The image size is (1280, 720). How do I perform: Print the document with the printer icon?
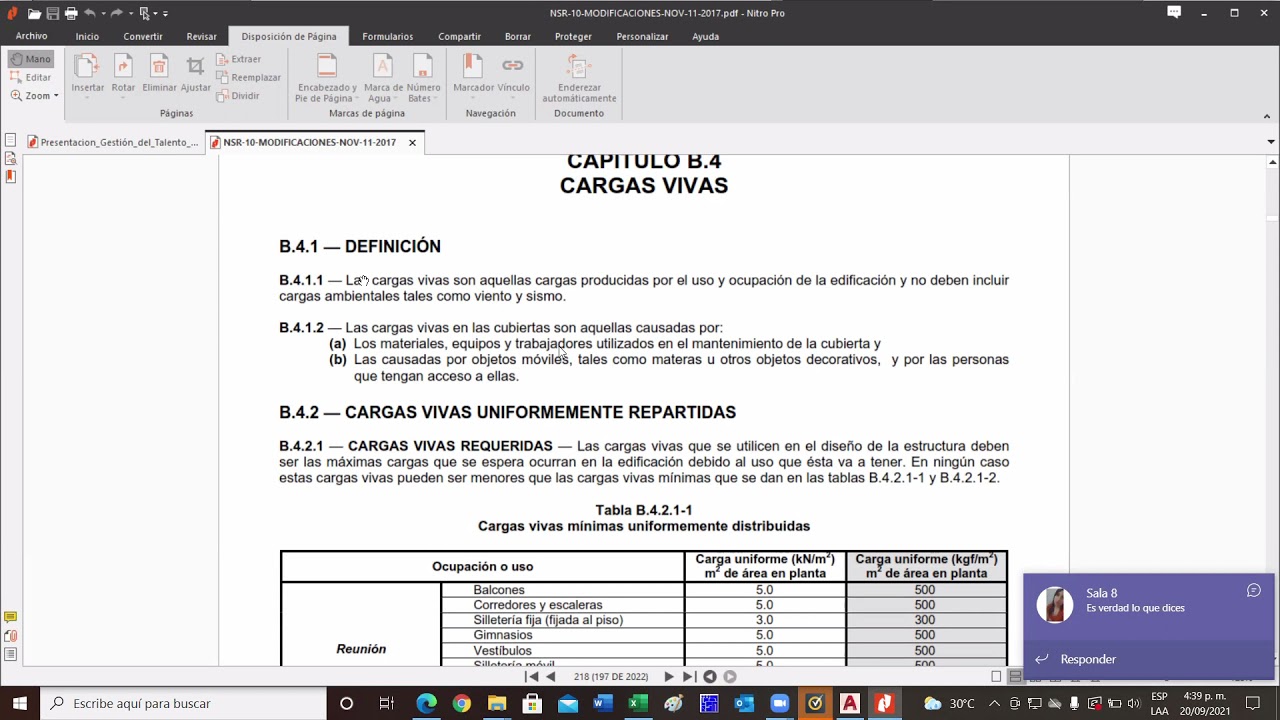point(71,13)
